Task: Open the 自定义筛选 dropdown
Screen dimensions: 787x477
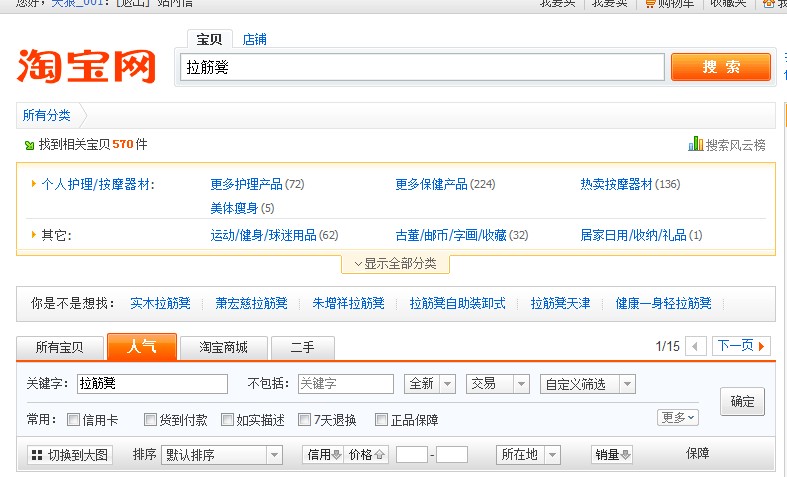Action: 588,384
